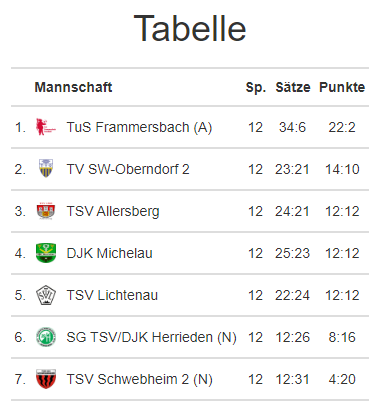373x404 pixels.
Task: Click the TSV Schwebheim 2 red-black crest
Action: tap(46, 379)
